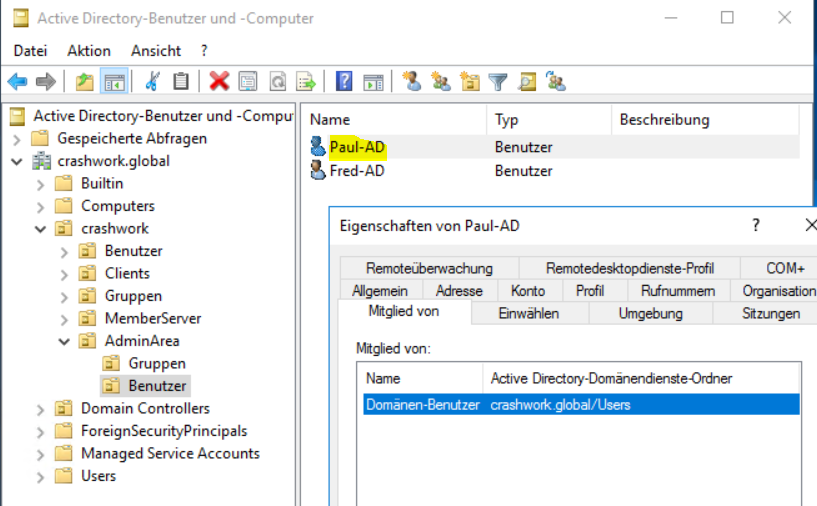Screen dimensions: 817x506
Task: Select the Fred-AD user row
Action: [x=554, y=170]
